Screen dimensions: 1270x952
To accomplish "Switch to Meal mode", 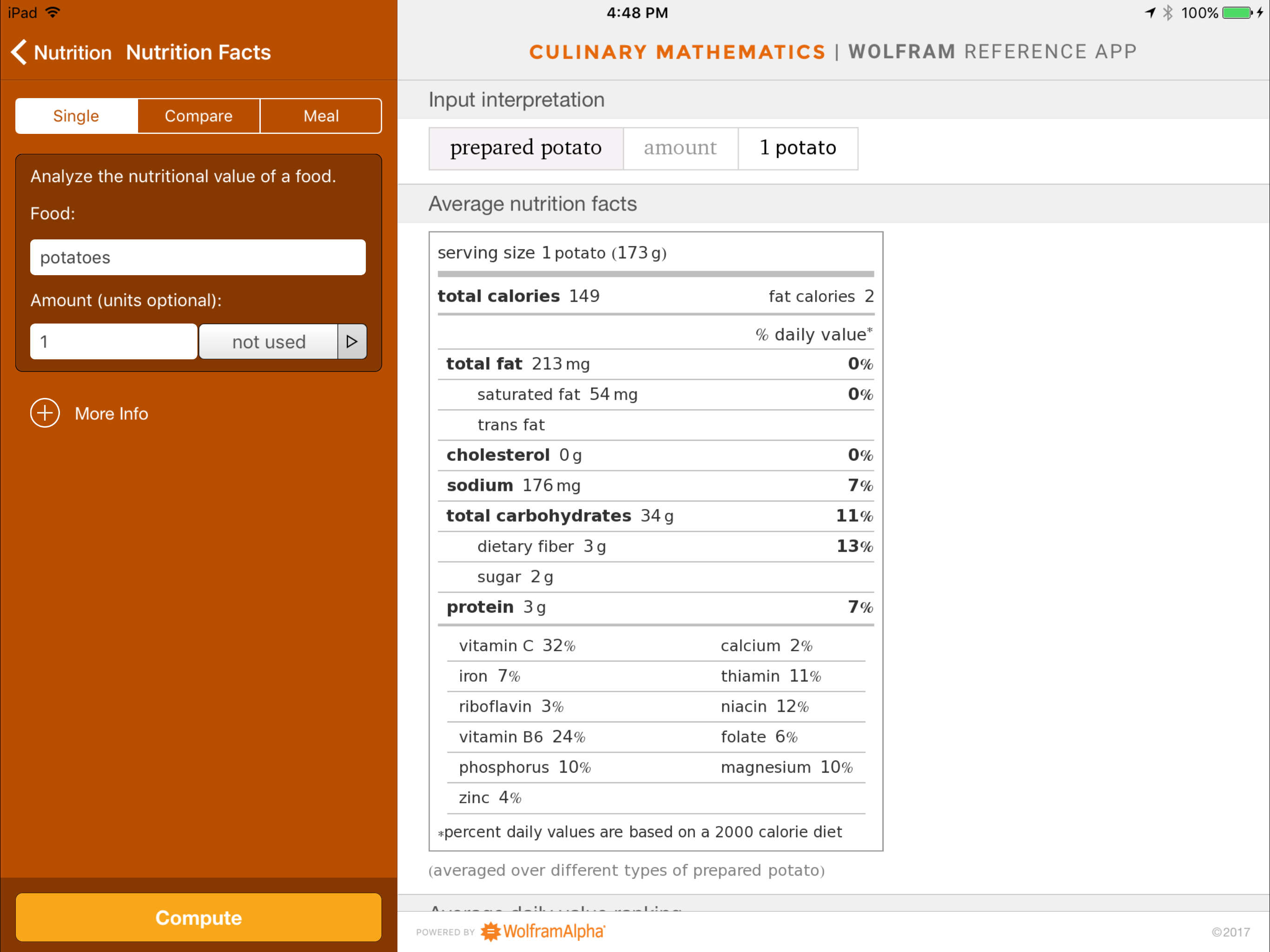I will coord(321,116).
